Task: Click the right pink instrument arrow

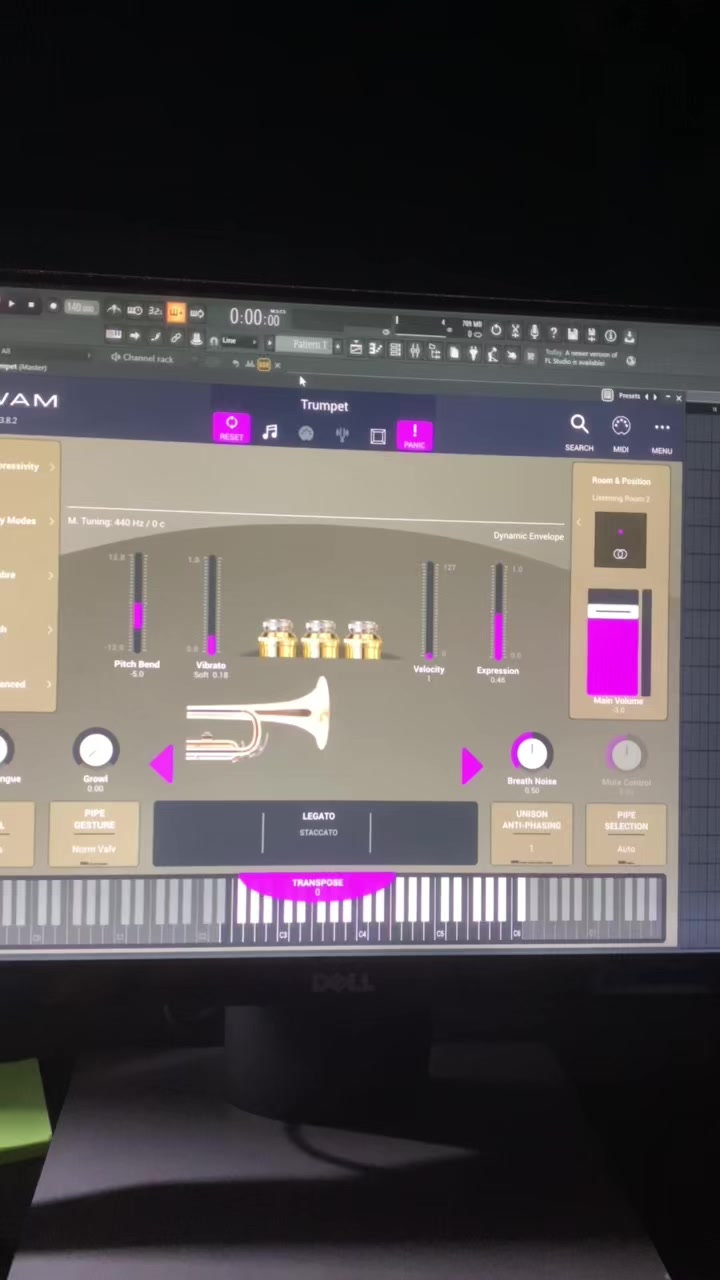Action: (471, 766)
